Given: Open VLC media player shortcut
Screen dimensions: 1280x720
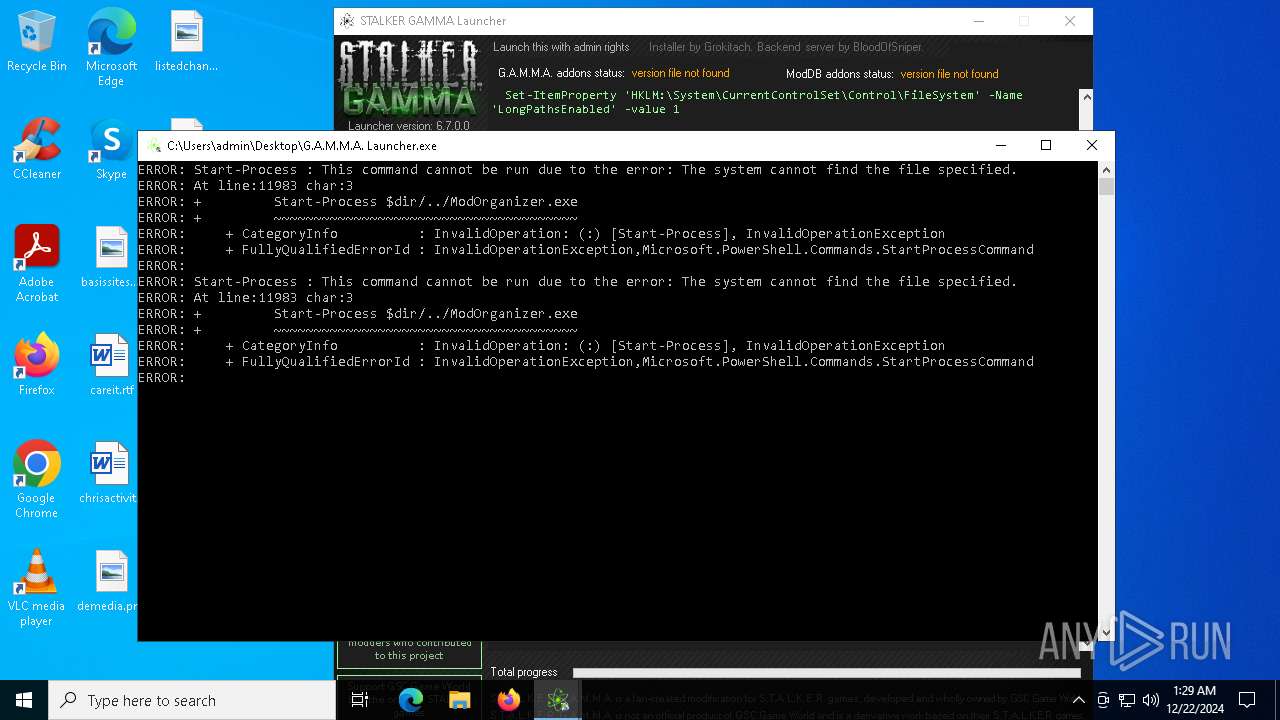Looking at the screenshot, I should pos(37,588).
